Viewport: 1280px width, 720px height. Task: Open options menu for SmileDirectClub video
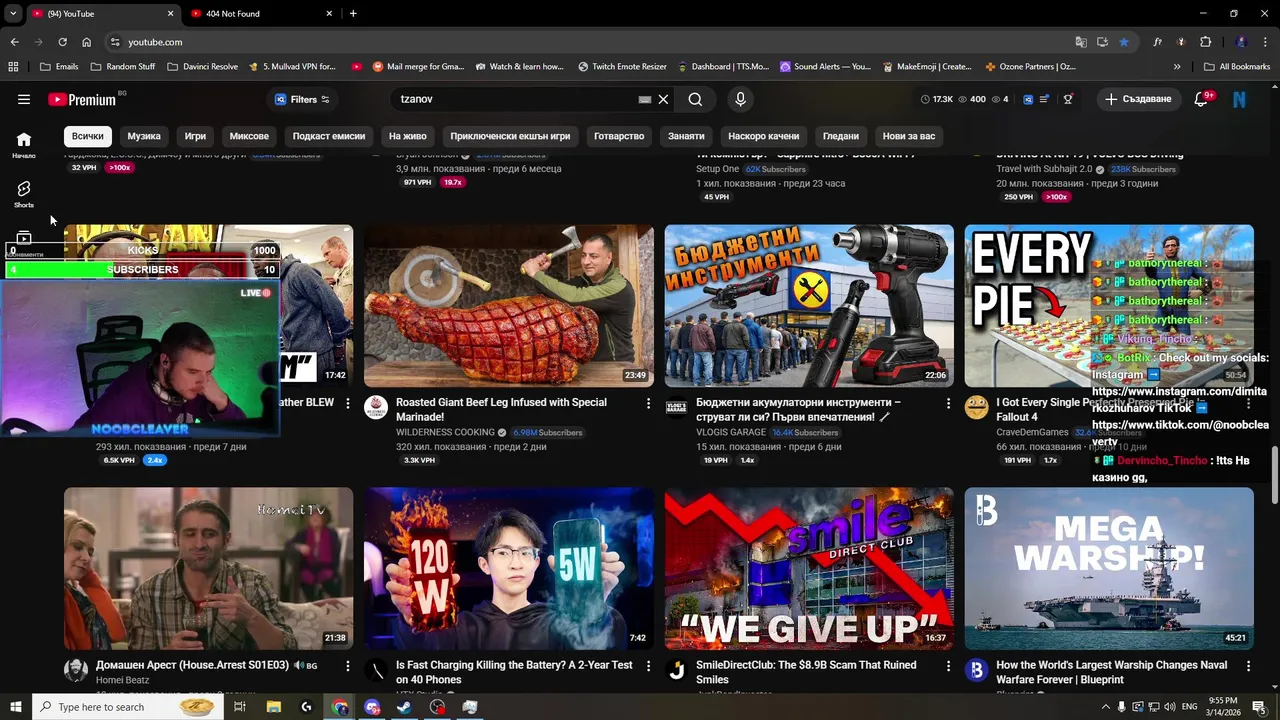click(948, 666)
